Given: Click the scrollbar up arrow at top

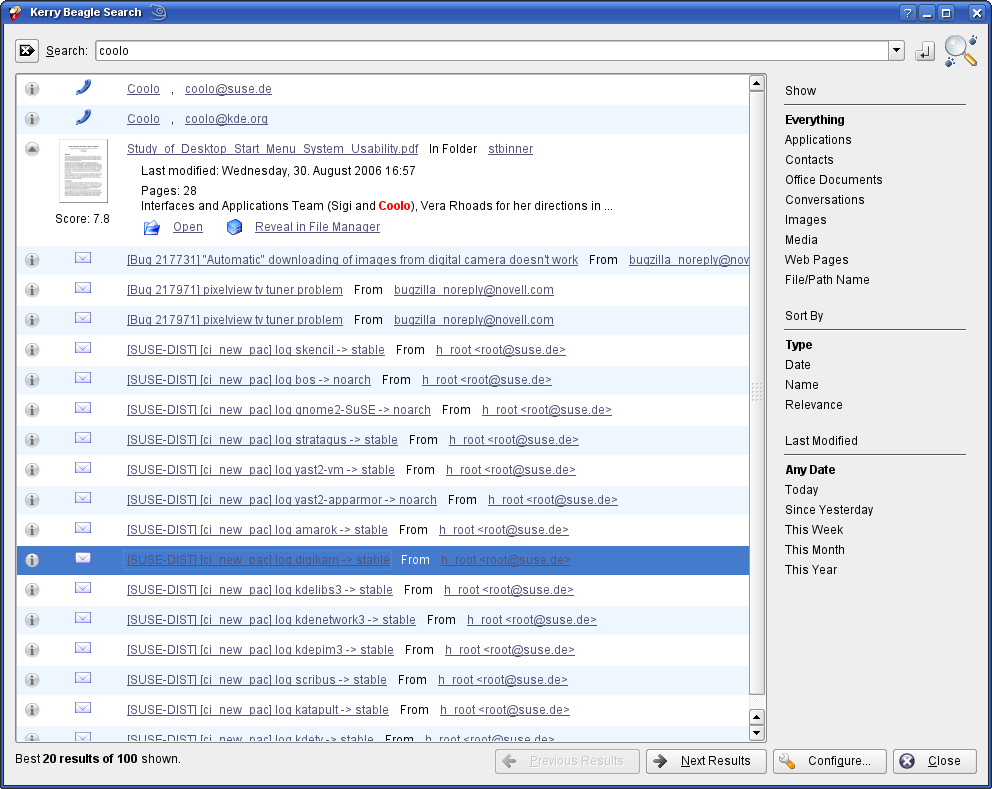Looking at the screenshot, I should (x=757, y=83).
